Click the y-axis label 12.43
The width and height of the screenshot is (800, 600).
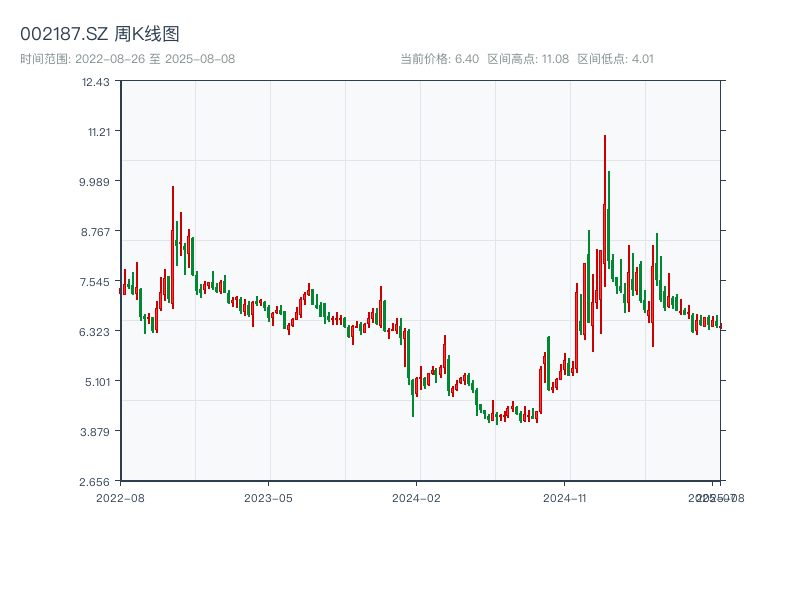(95, 82)
